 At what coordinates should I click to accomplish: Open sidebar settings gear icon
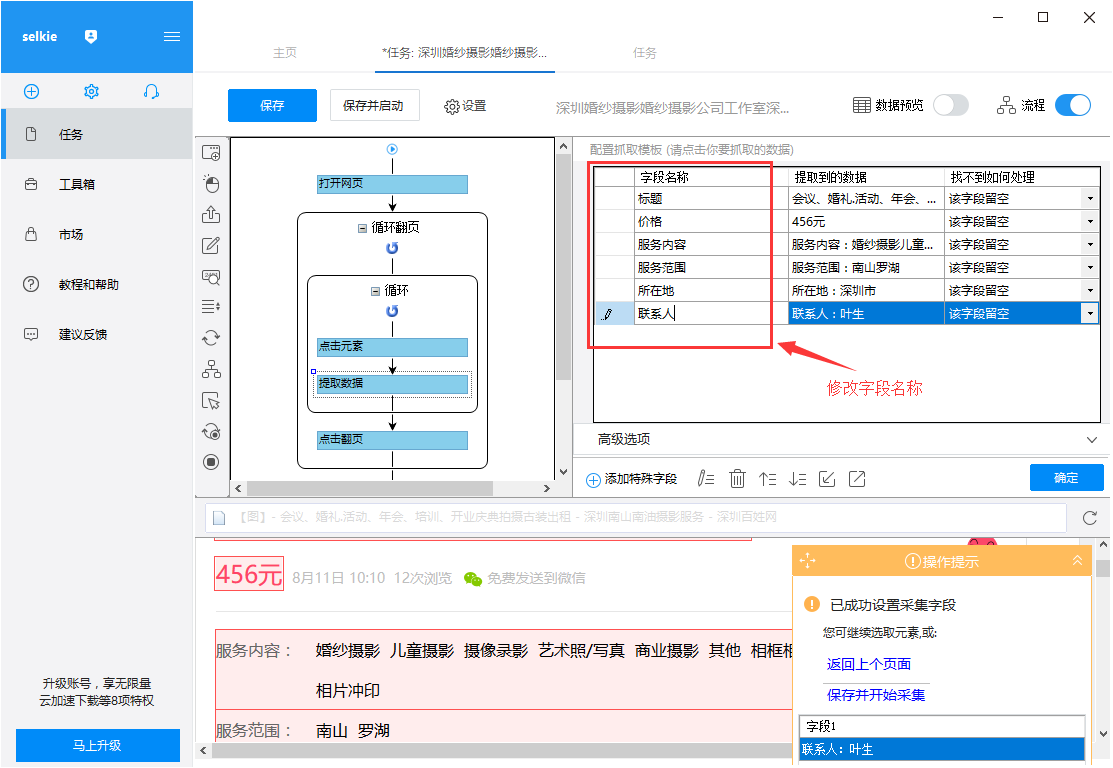[x=91, y=92]
